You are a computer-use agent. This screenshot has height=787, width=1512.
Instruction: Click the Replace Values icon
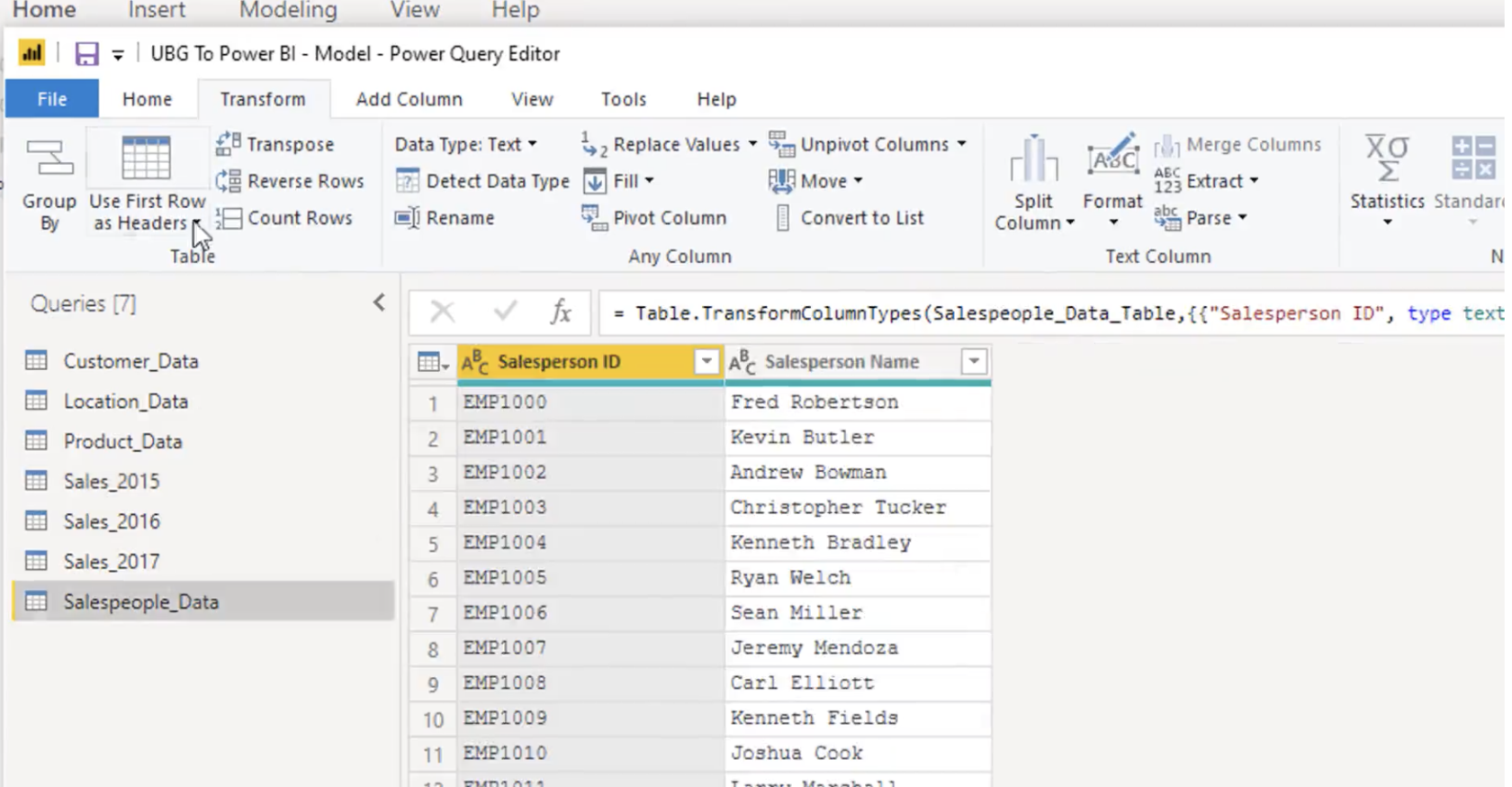point(594,143)
